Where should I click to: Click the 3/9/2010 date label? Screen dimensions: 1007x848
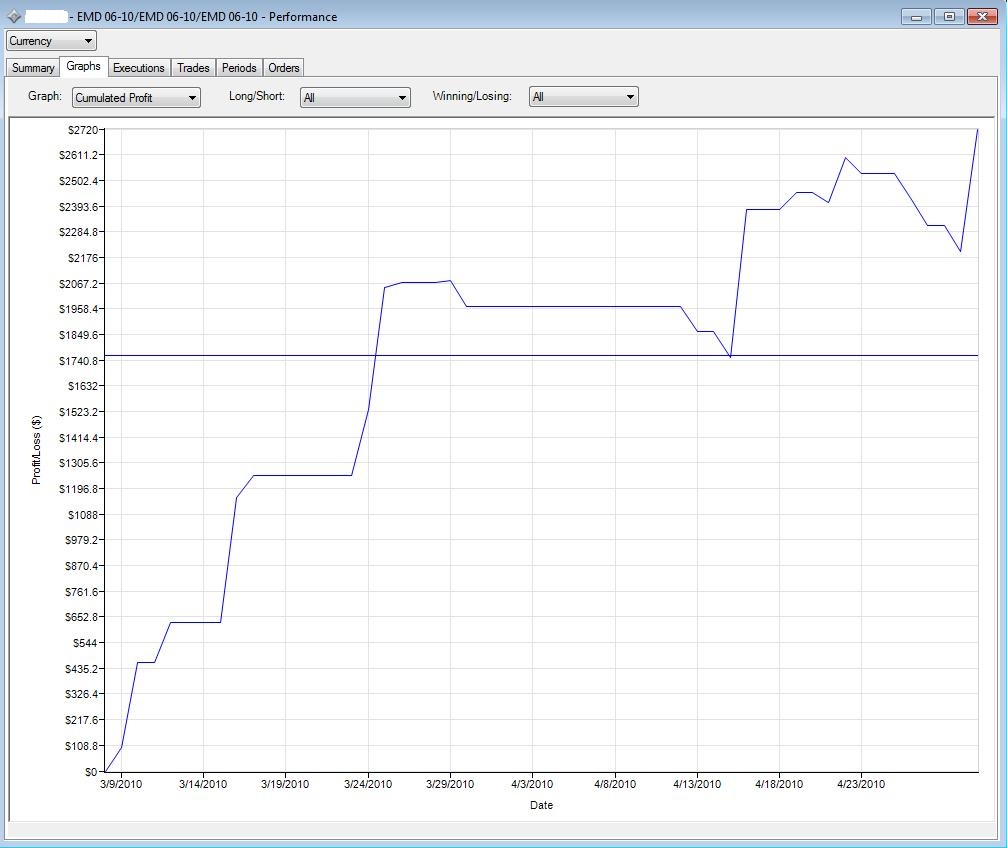click(x=121, y=784)
